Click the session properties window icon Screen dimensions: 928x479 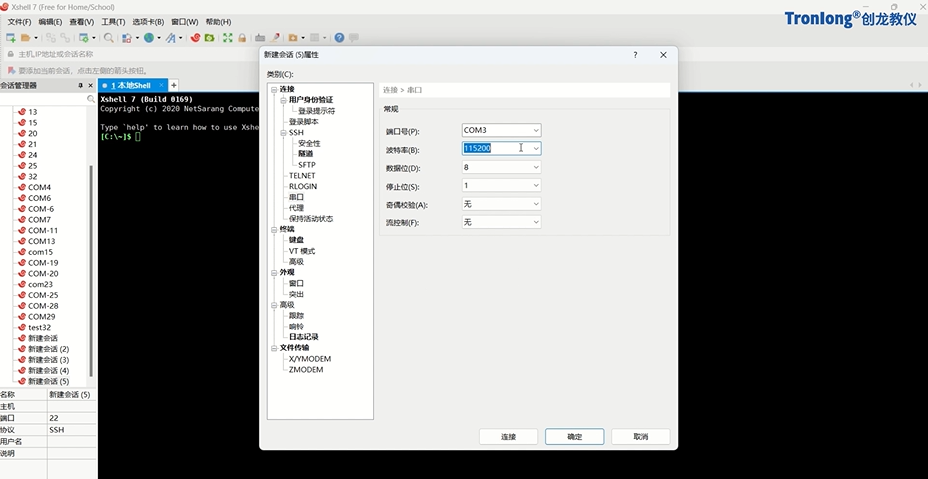click(x=83, y=38)
